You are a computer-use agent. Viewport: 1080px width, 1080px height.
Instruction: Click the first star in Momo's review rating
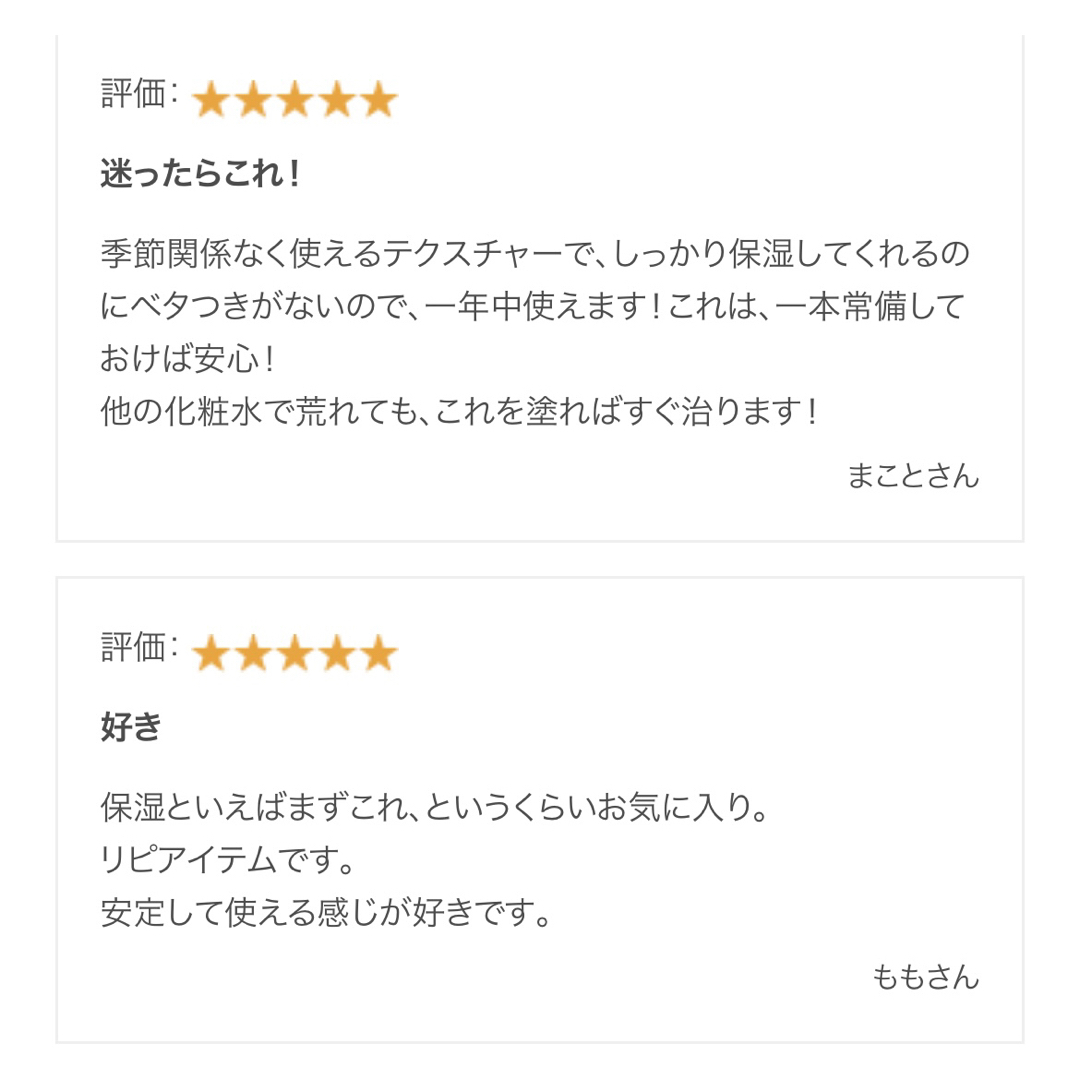(212, 653)
